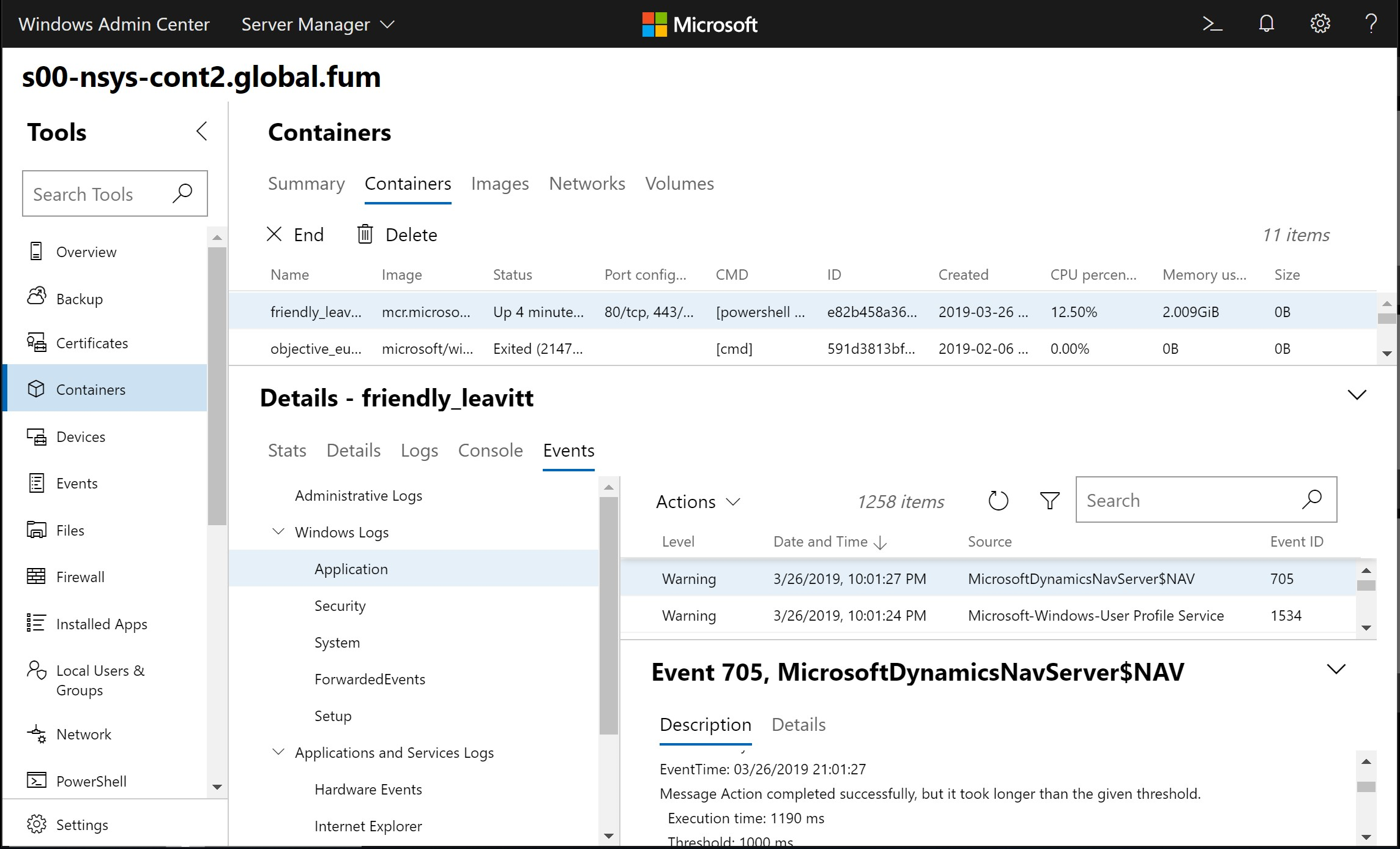Switch to the Volumes tab
Viewport: 1400px width, 849px height.
(679, 184)
